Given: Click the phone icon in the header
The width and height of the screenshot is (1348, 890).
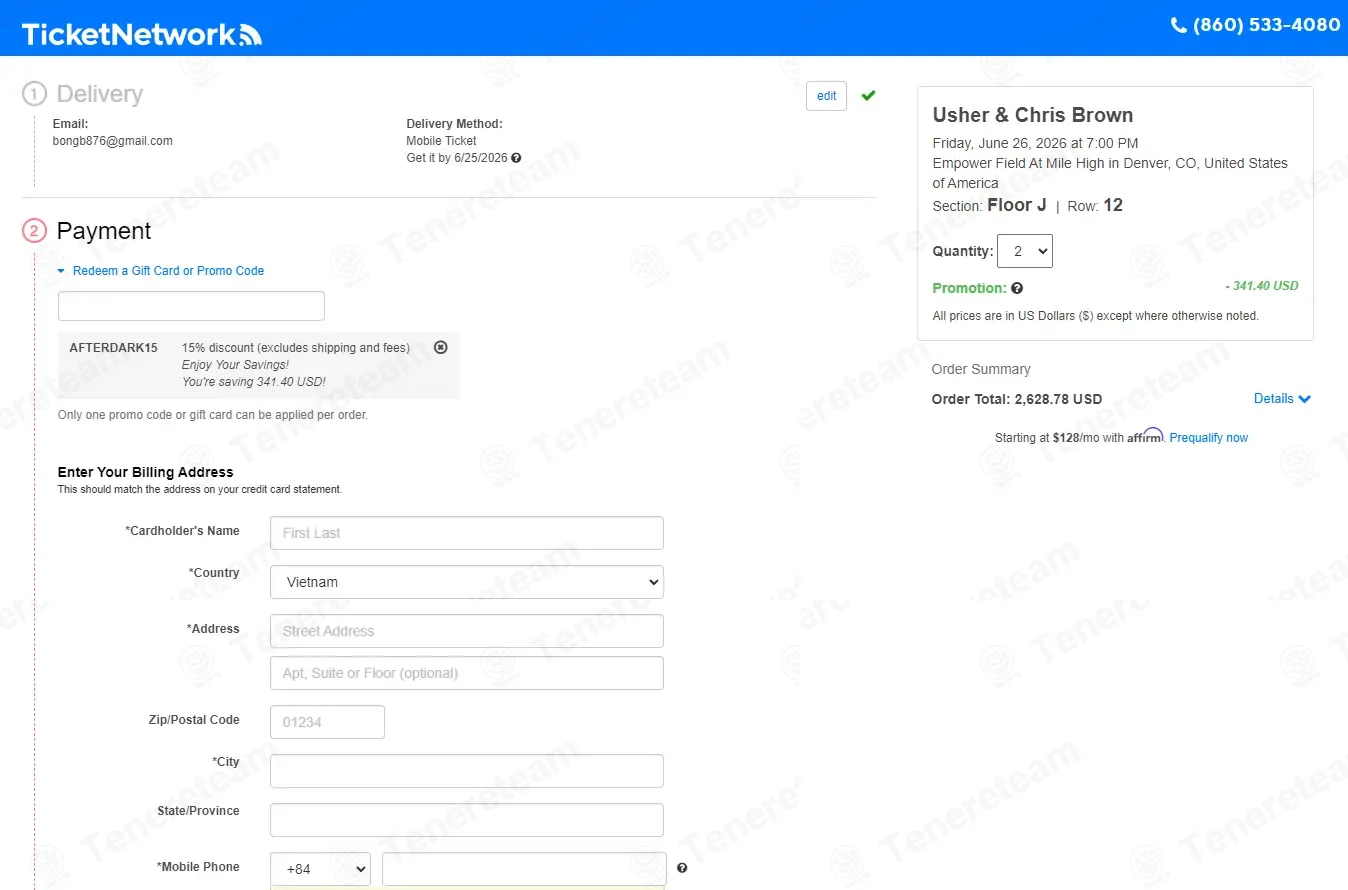Looking at the screenshot, I should pyautogui.click(x=1179, y=25).
